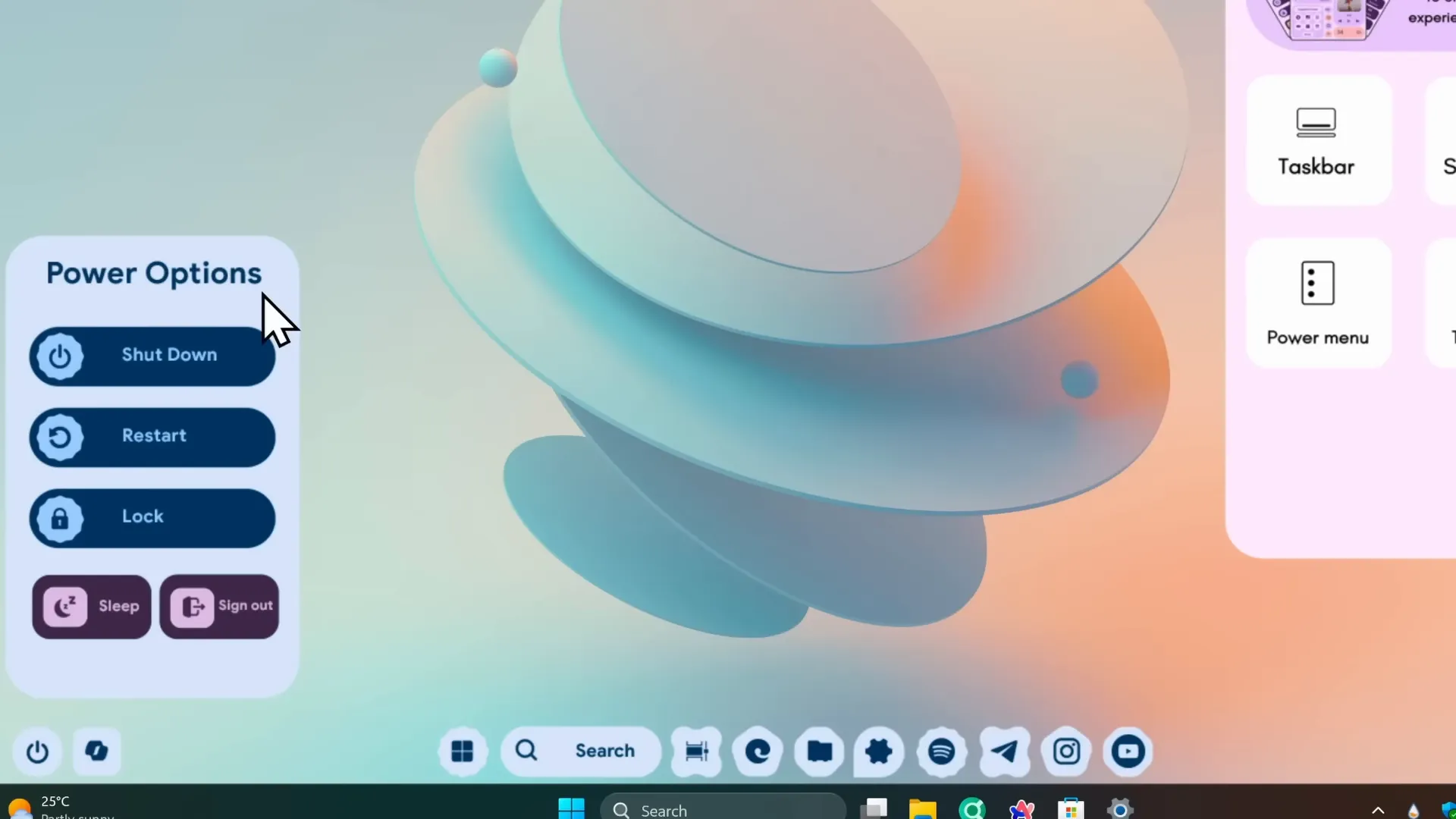Open the YouTube icon in the custom dock
This screenshot has height=819, width=1456.
(x=1128, y=752)
